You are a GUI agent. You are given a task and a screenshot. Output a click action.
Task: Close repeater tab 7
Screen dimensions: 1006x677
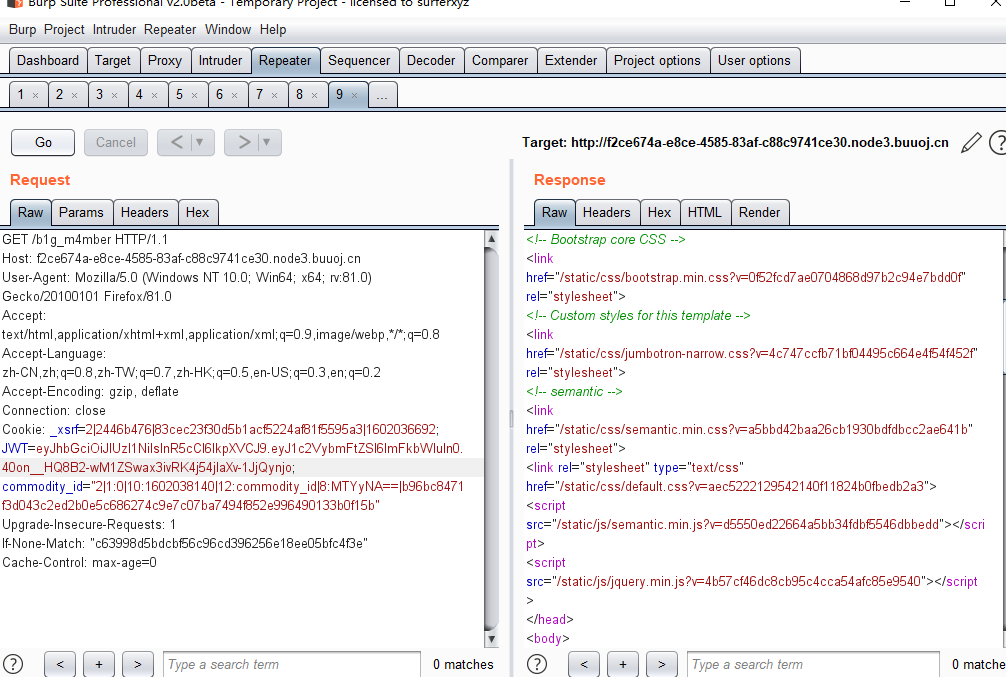(x=274, y=96)
